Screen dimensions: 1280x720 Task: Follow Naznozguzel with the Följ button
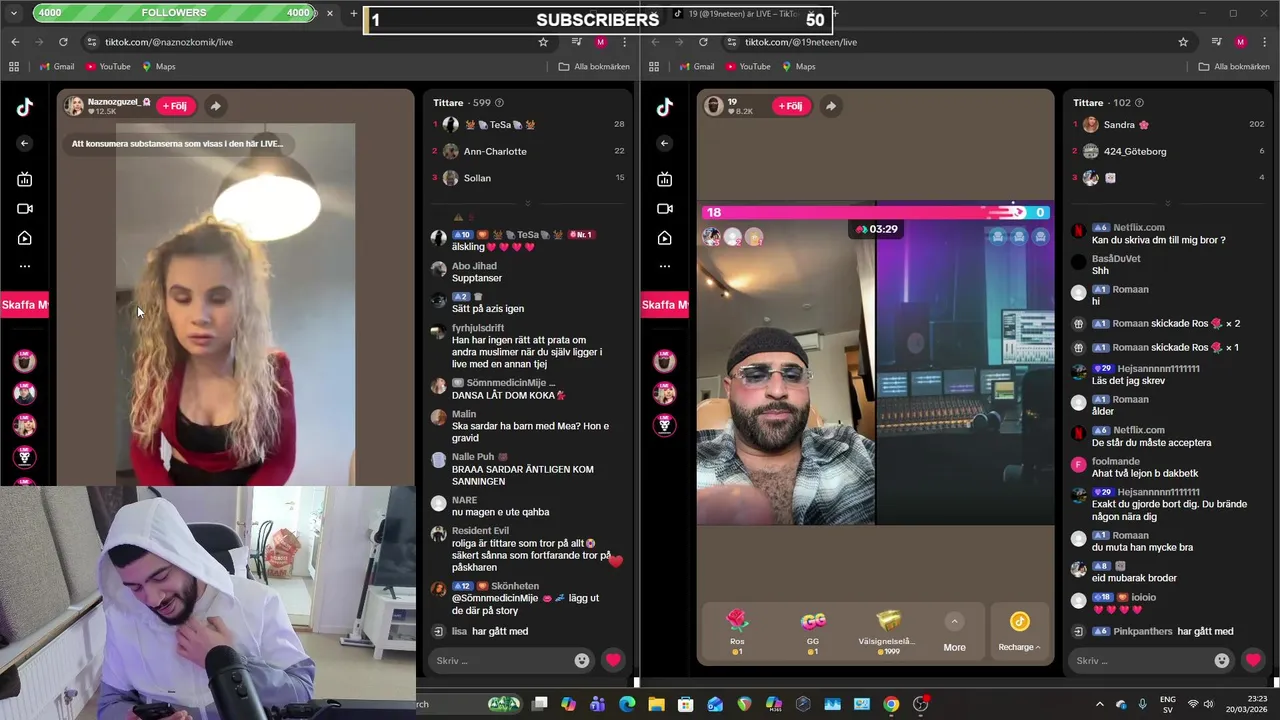(x=175, y=106)
